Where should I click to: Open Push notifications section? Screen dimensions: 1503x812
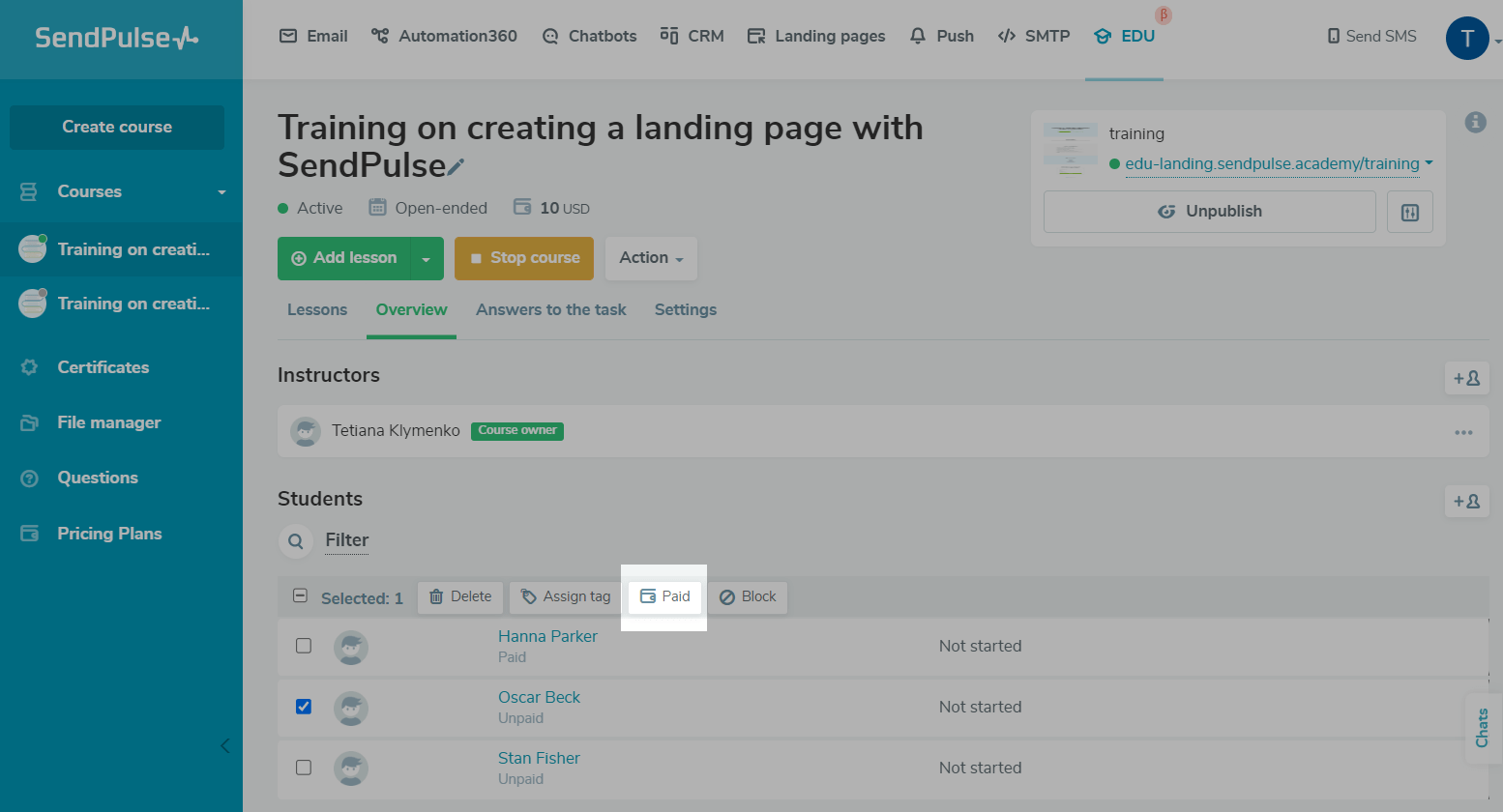(x=941, y=36)
